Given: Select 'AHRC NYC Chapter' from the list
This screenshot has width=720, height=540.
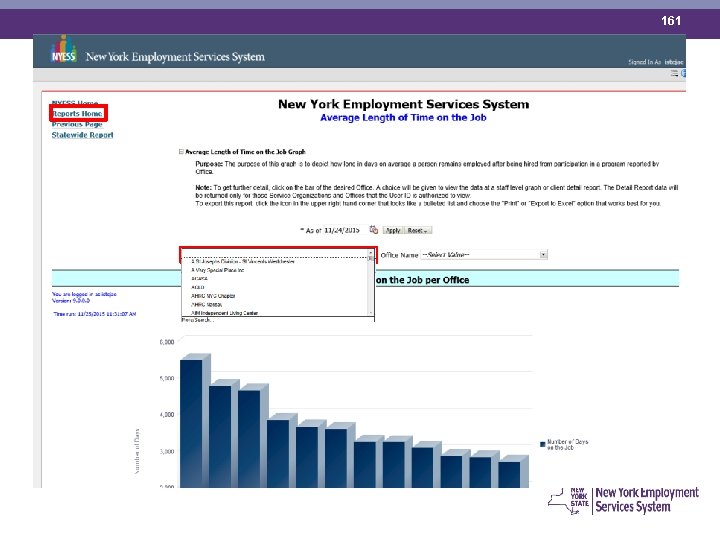Looking at the screenshot, I should pos(213,296).
